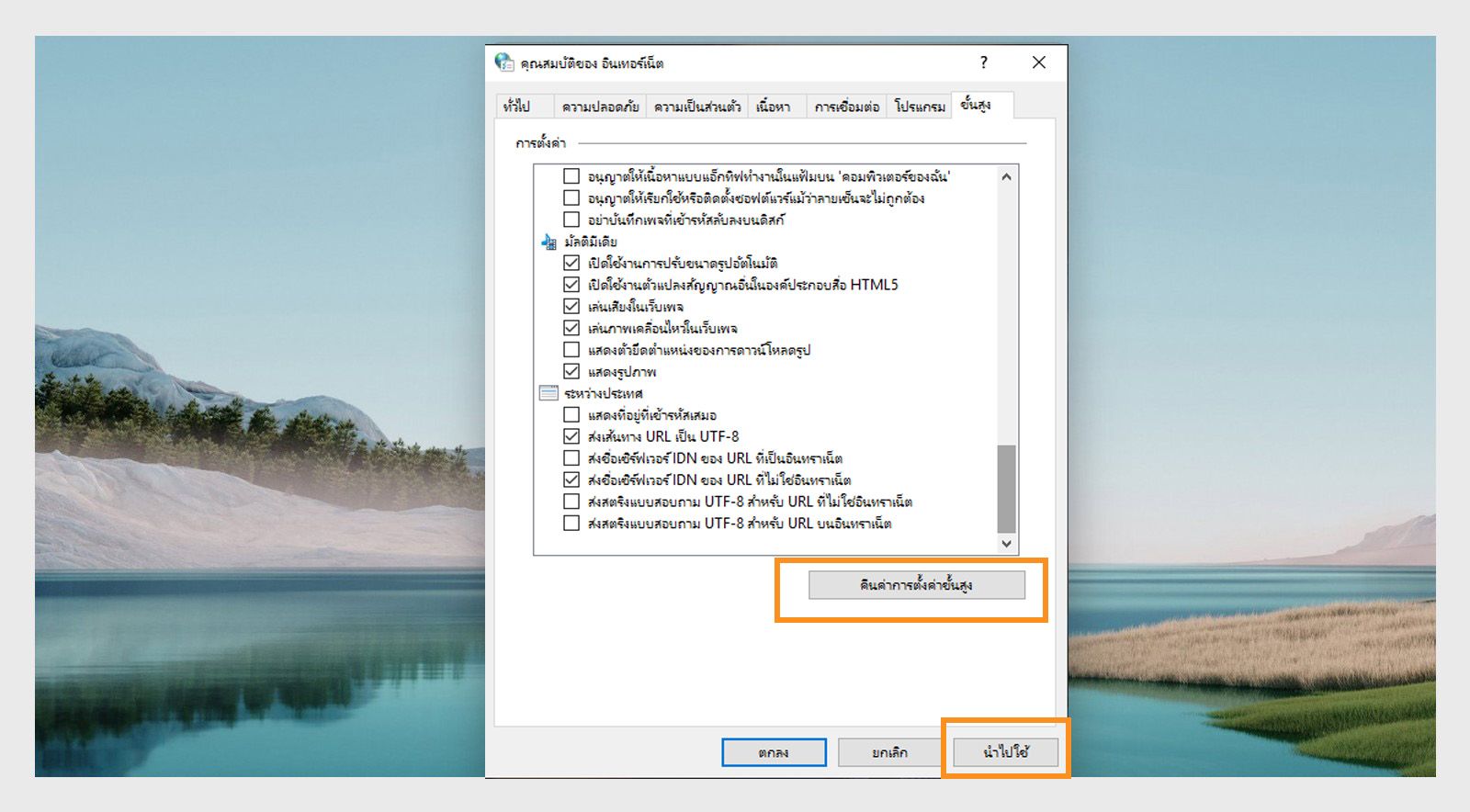Open the การเชื่อมต่อ tab

[847, 107]
